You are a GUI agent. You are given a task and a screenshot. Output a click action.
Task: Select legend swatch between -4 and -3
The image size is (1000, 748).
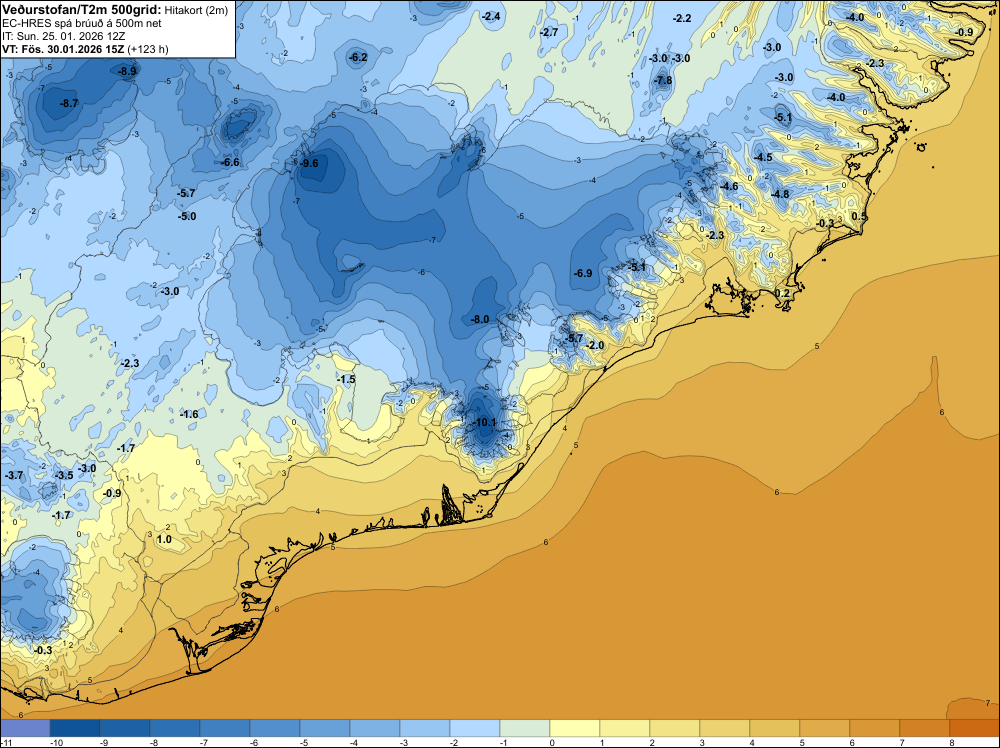click(x=374, y=728)
